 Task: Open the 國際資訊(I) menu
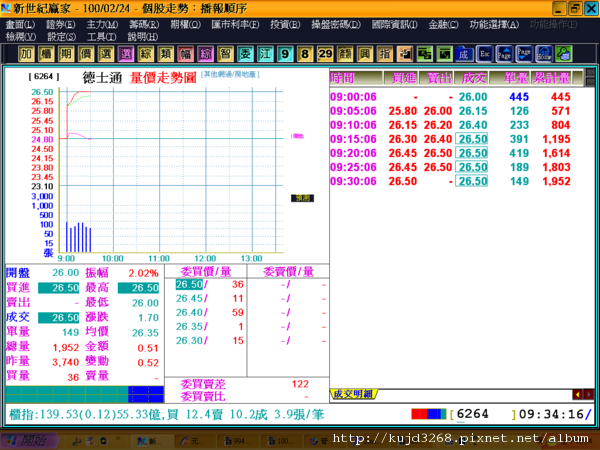395,25
